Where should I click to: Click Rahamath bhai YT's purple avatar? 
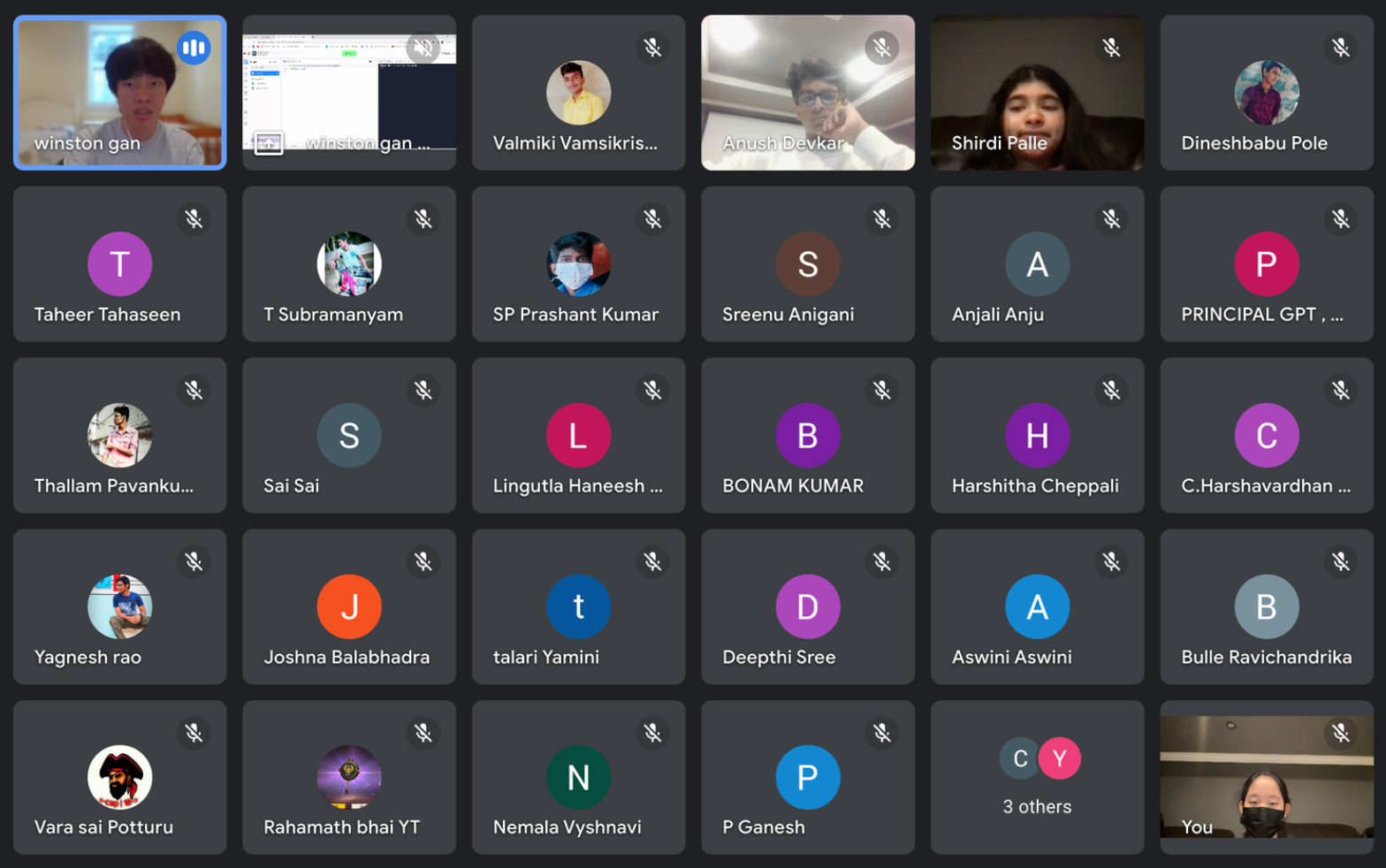pos(349,778)
